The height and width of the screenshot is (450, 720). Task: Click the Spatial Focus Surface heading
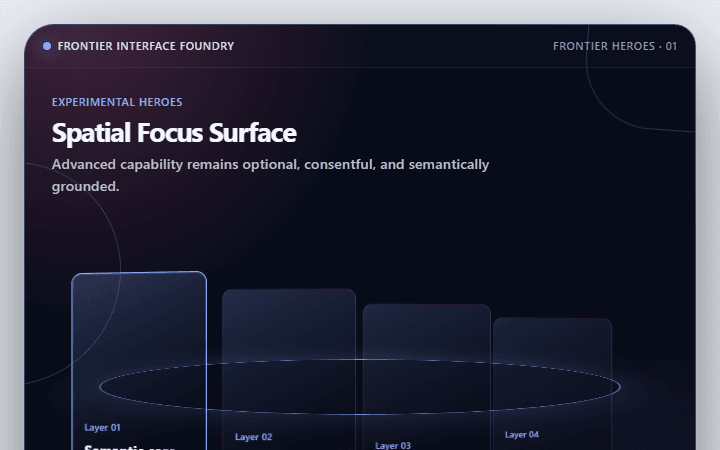pos(174,133)
